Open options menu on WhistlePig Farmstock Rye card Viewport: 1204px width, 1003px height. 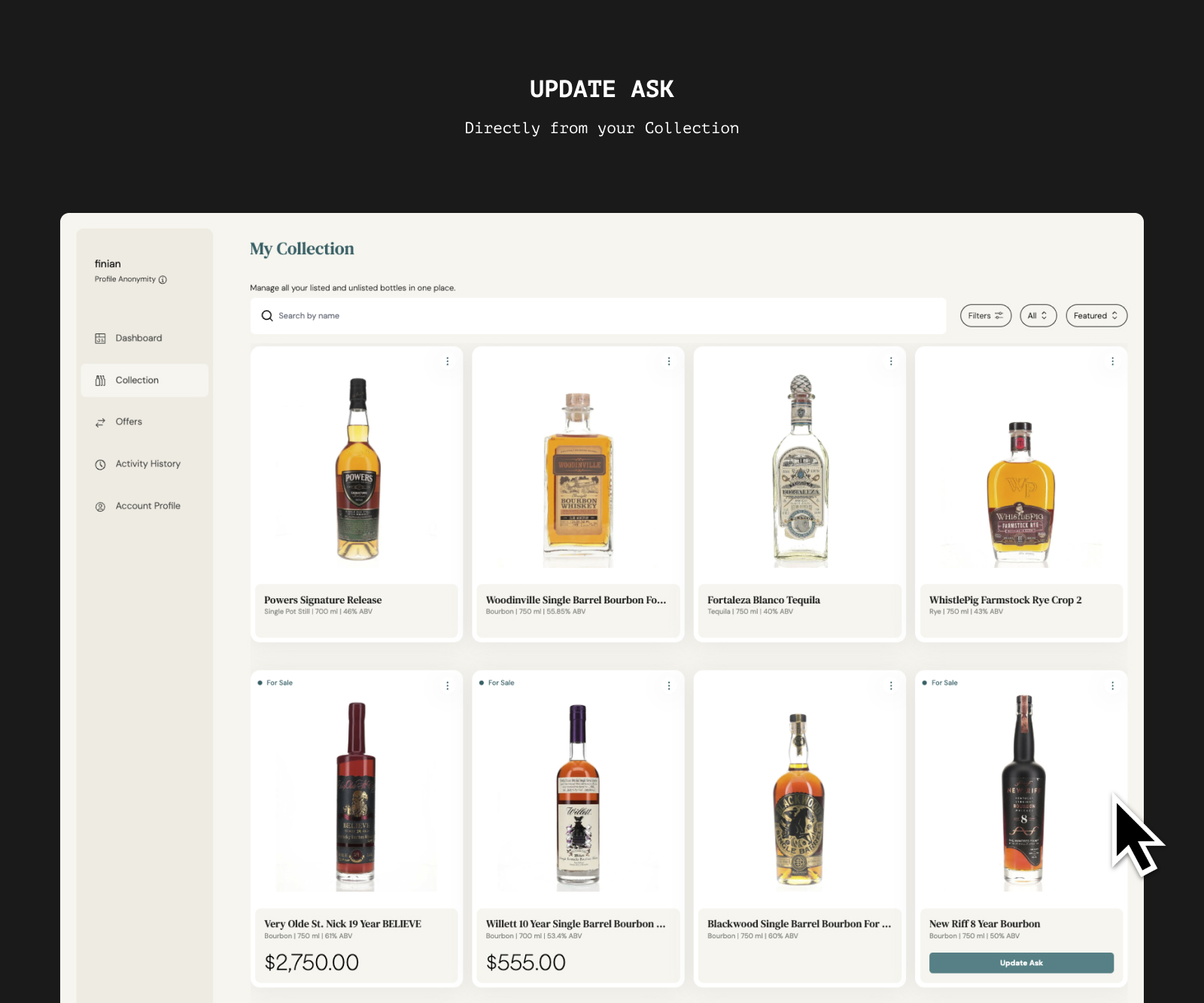(x=1112, y=362)
